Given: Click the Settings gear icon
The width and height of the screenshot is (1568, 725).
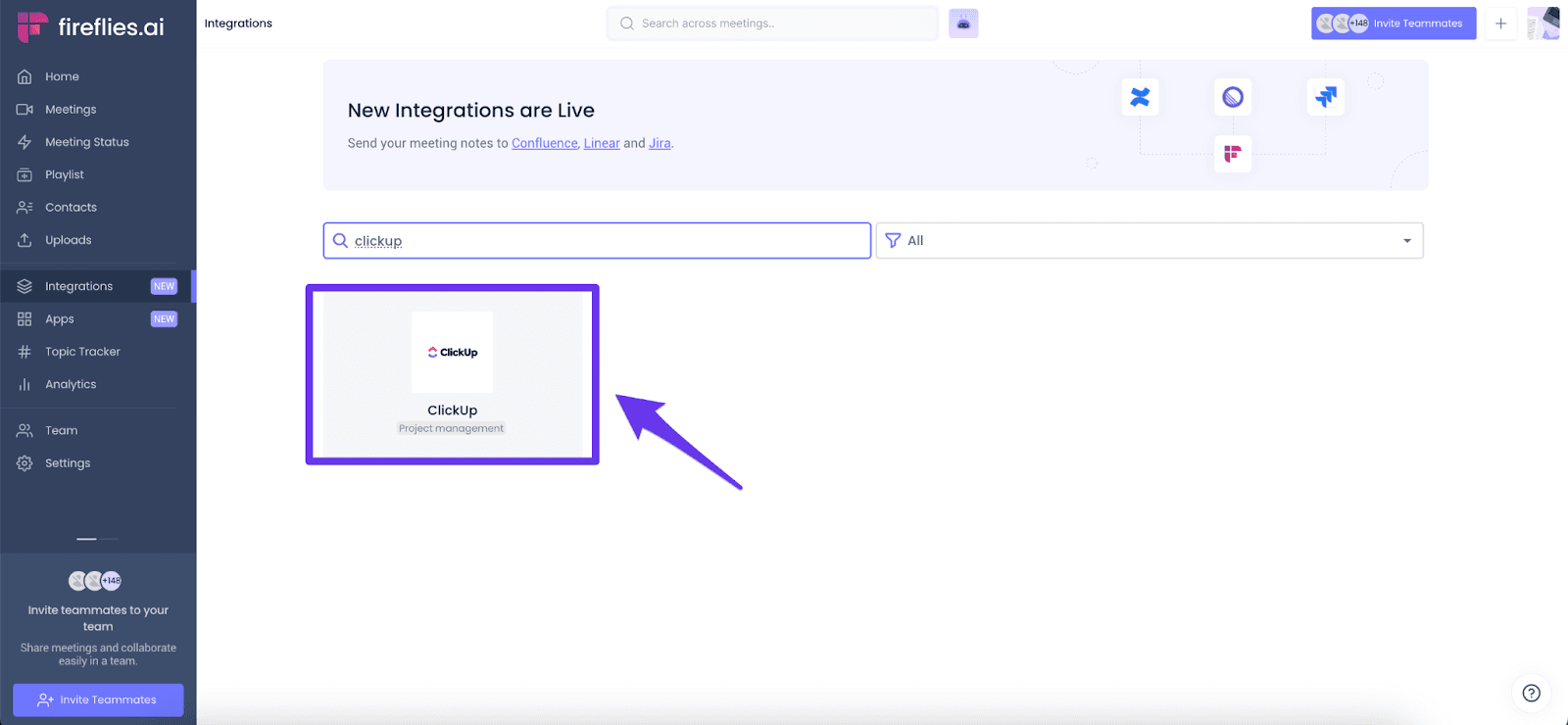Looking at the screenshot, I should [x=24, y=462].
